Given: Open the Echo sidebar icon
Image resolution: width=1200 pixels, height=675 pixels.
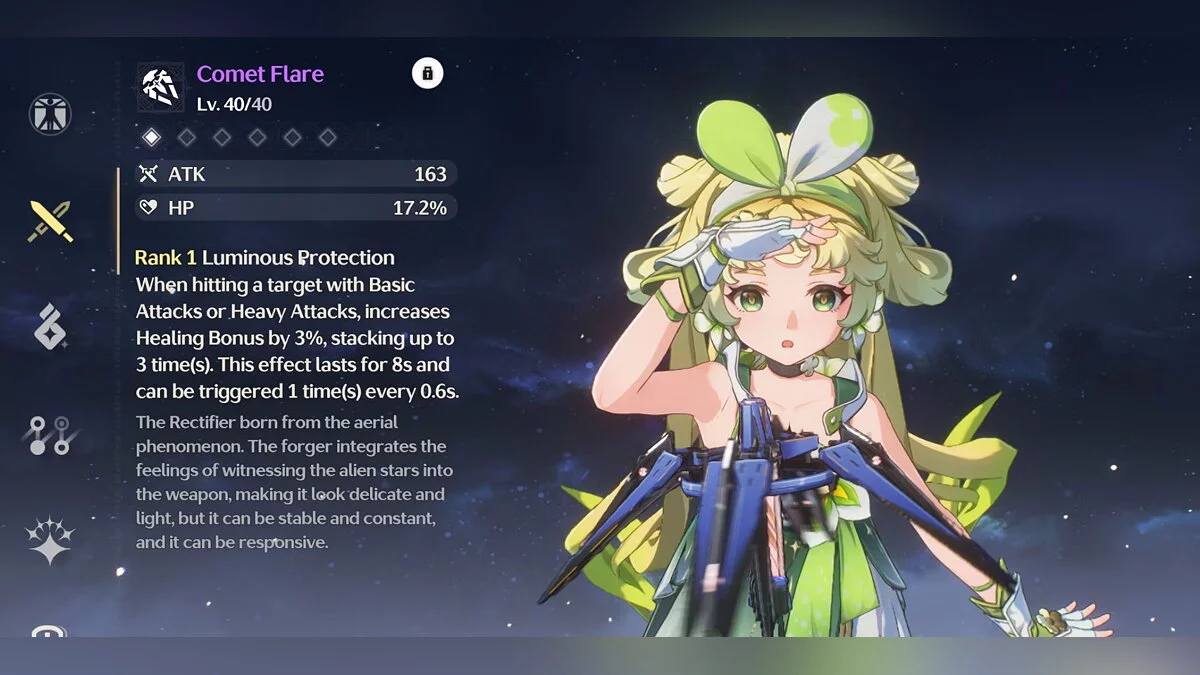Looking at the screenshot, I should 50,327.
